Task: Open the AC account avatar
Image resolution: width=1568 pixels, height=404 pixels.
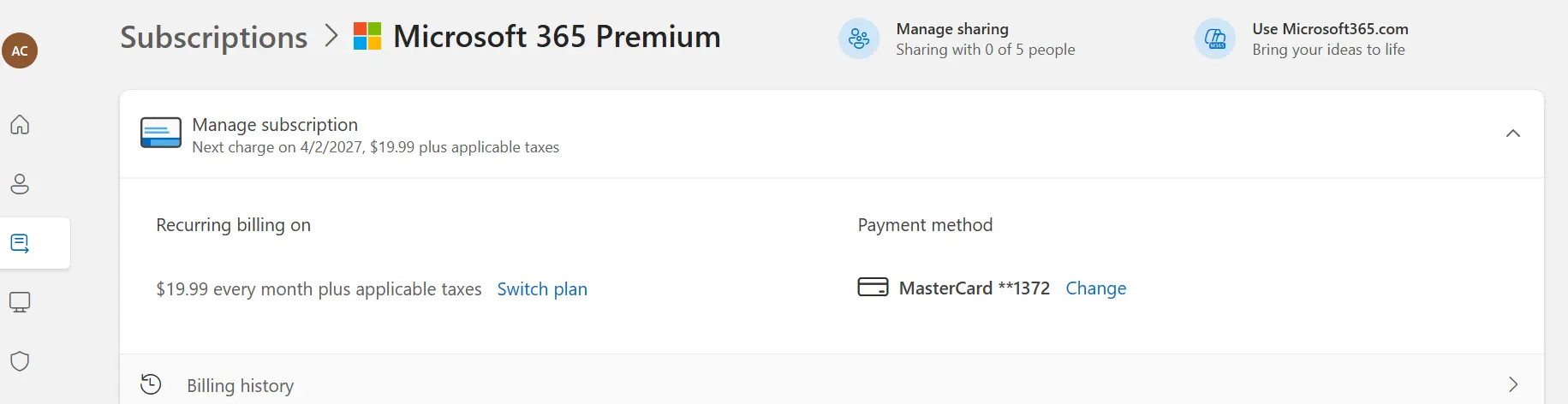Action: tap(20, 50)
